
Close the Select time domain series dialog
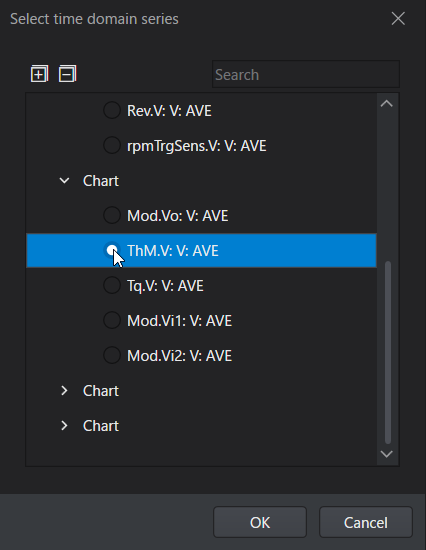[398, 19]
